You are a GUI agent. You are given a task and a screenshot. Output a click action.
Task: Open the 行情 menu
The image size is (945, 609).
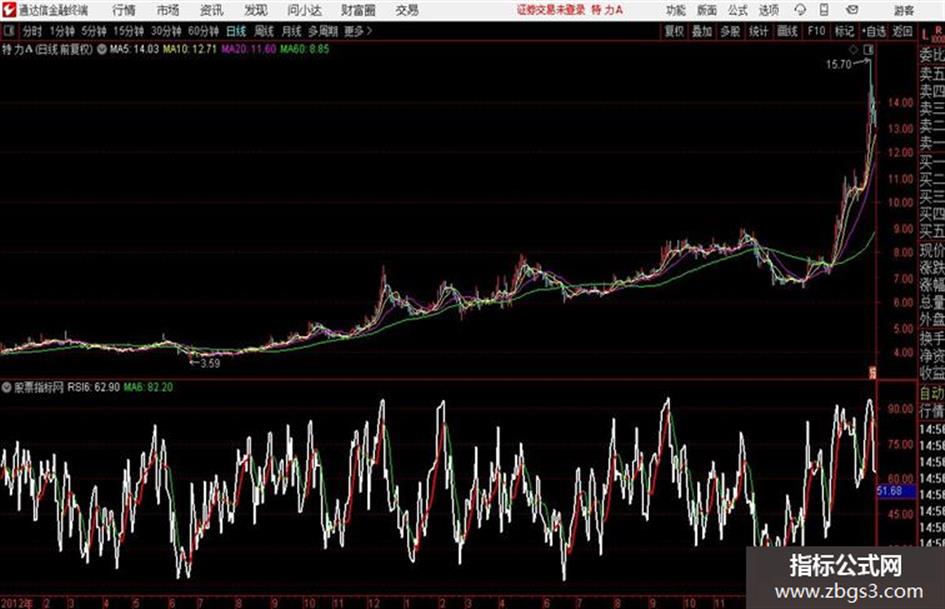pos(124,10)
